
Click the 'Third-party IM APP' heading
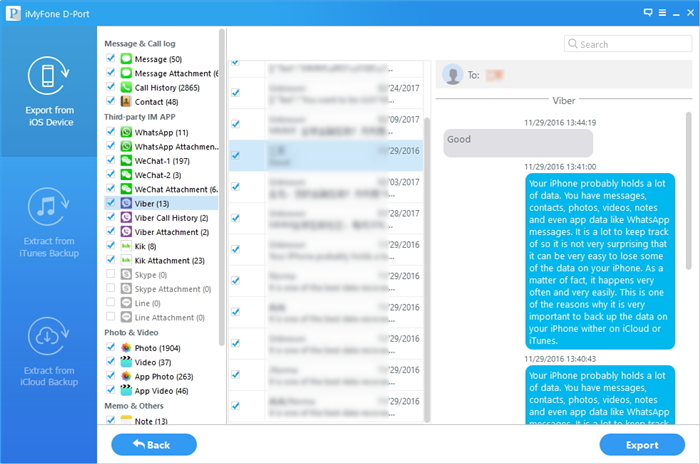click(140, 117)
